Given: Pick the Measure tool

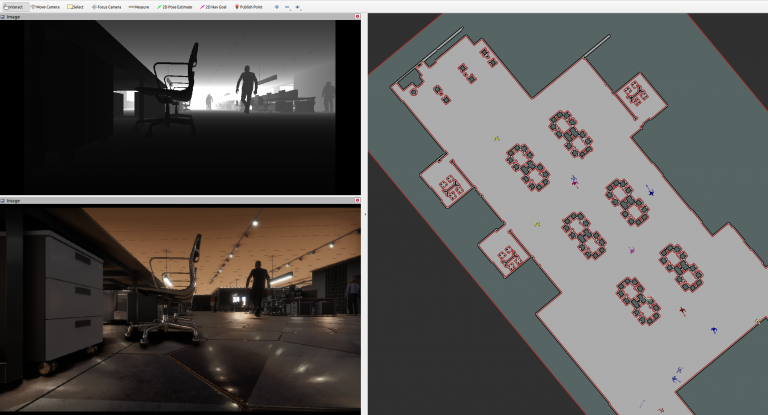Looking at the screenshot, I should click(139, 7).
